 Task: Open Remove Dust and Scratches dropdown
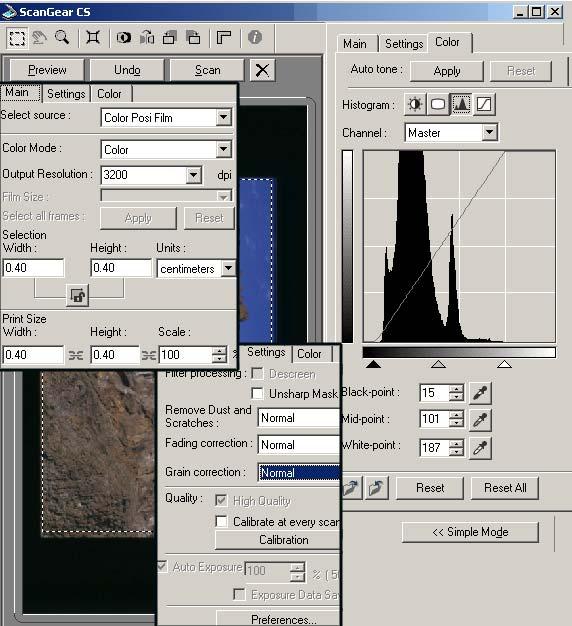(299, 418)
